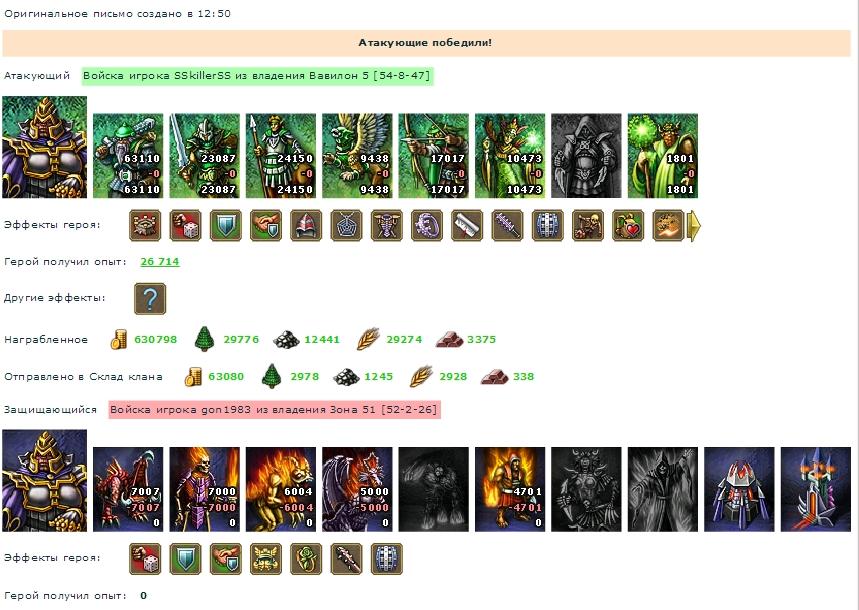Select the griffin unit with 9438 troops
Screen dimensions: 859x610
[357, 156]
